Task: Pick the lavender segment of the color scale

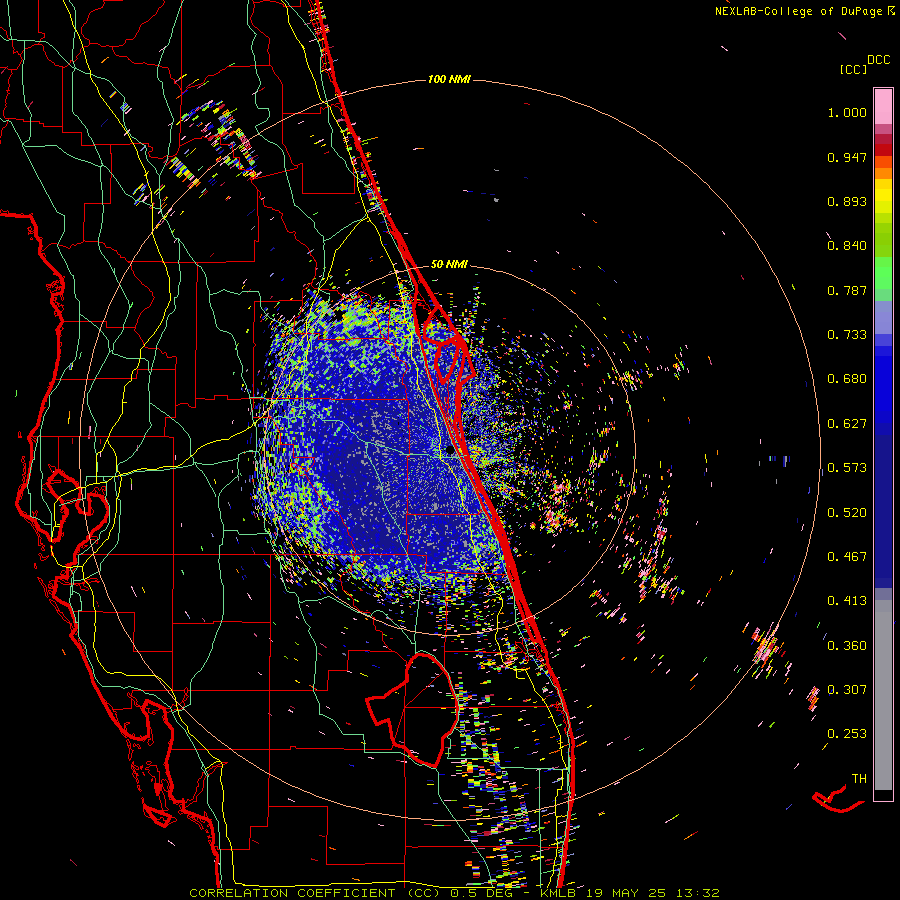Action: click(x=883, y=317)
